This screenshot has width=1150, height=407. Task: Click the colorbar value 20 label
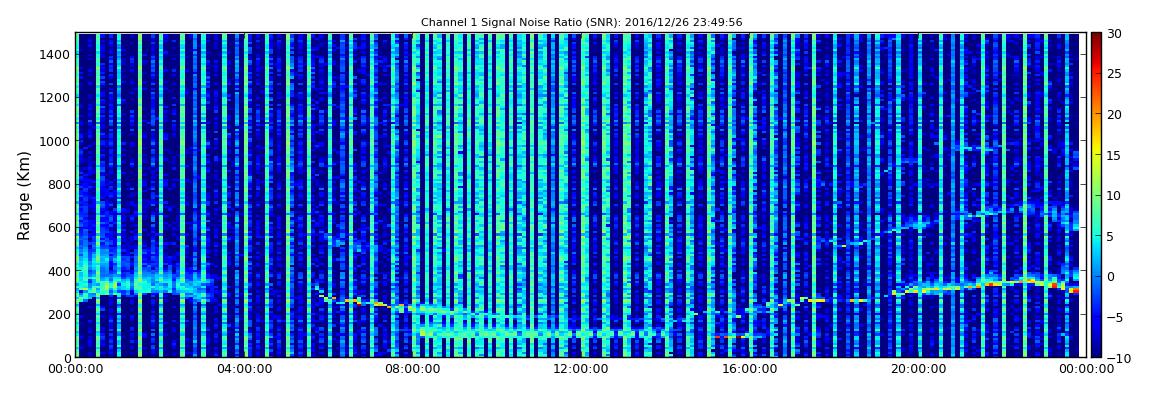(1114, 114)
